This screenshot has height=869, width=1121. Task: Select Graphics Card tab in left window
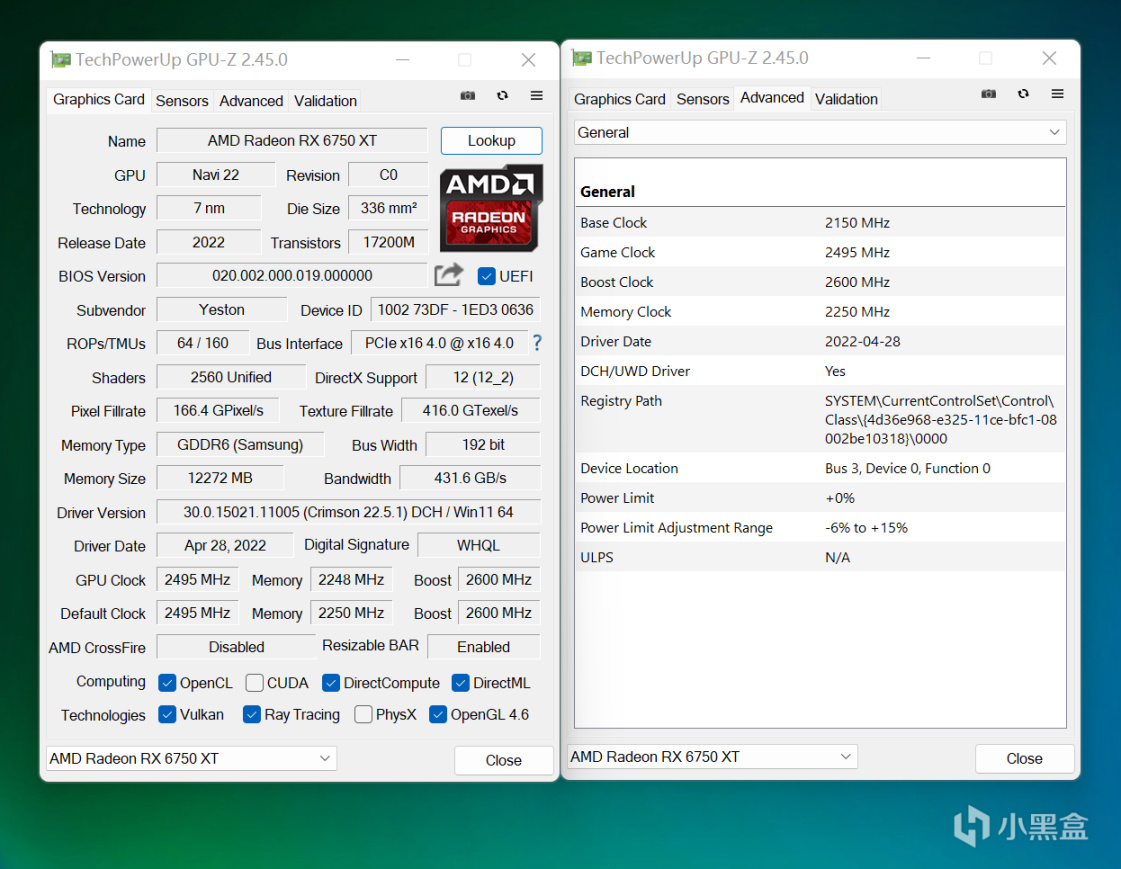tap(99, 99)
